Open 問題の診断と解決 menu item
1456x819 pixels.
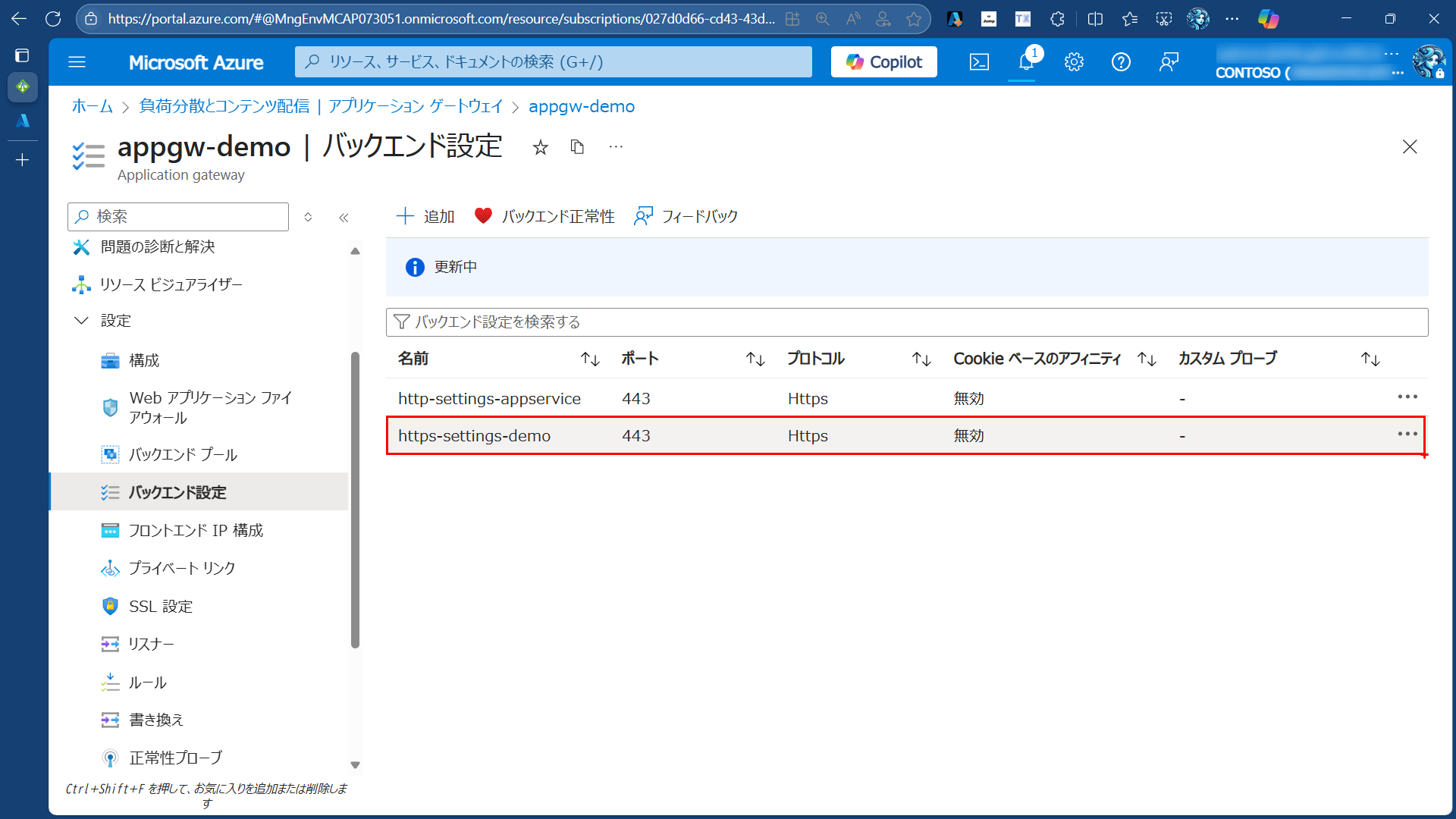tap(158, 247)
